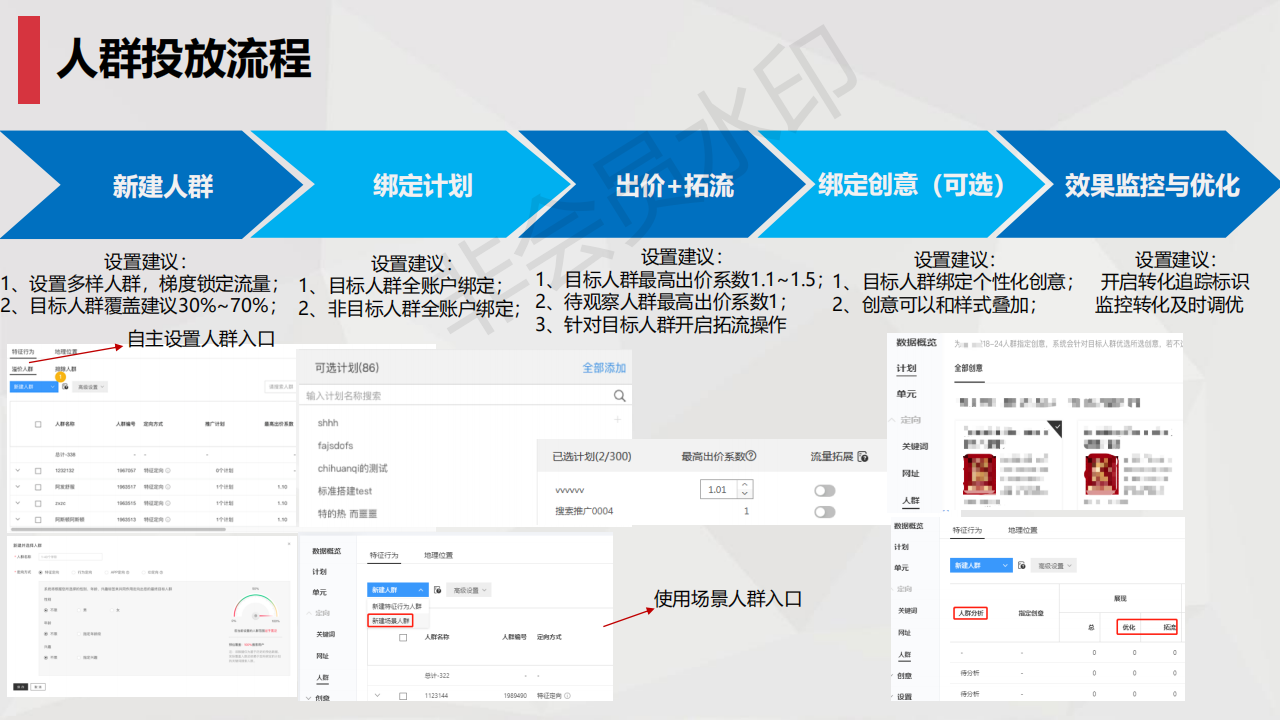Expand row 1123144 chevron
The image size is (1280, 720).
(x=377, y=695)
